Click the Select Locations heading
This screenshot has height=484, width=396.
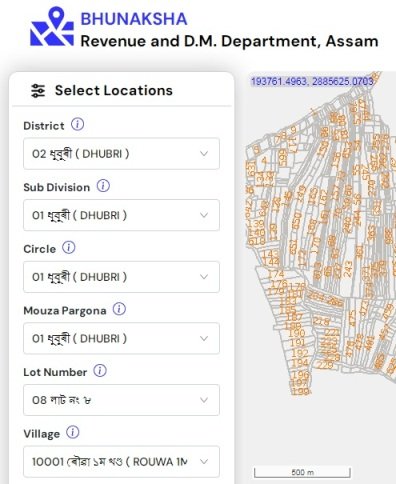(x=114, y=91)
